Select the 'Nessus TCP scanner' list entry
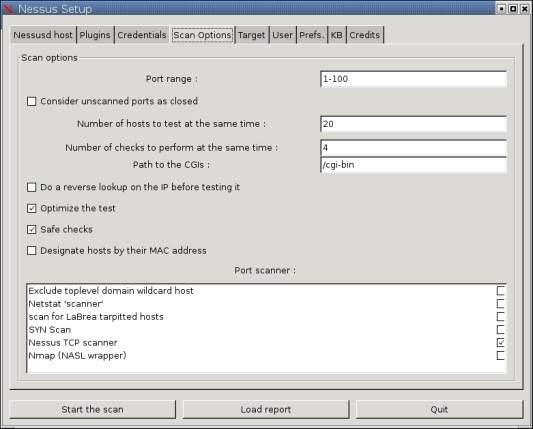 pos(73,342)
